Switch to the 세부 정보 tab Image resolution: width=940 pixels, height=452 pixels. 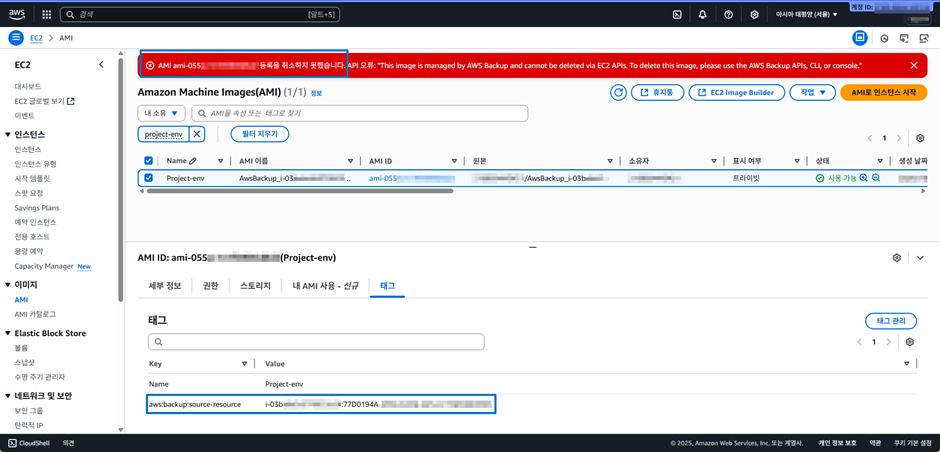(163, 286)
